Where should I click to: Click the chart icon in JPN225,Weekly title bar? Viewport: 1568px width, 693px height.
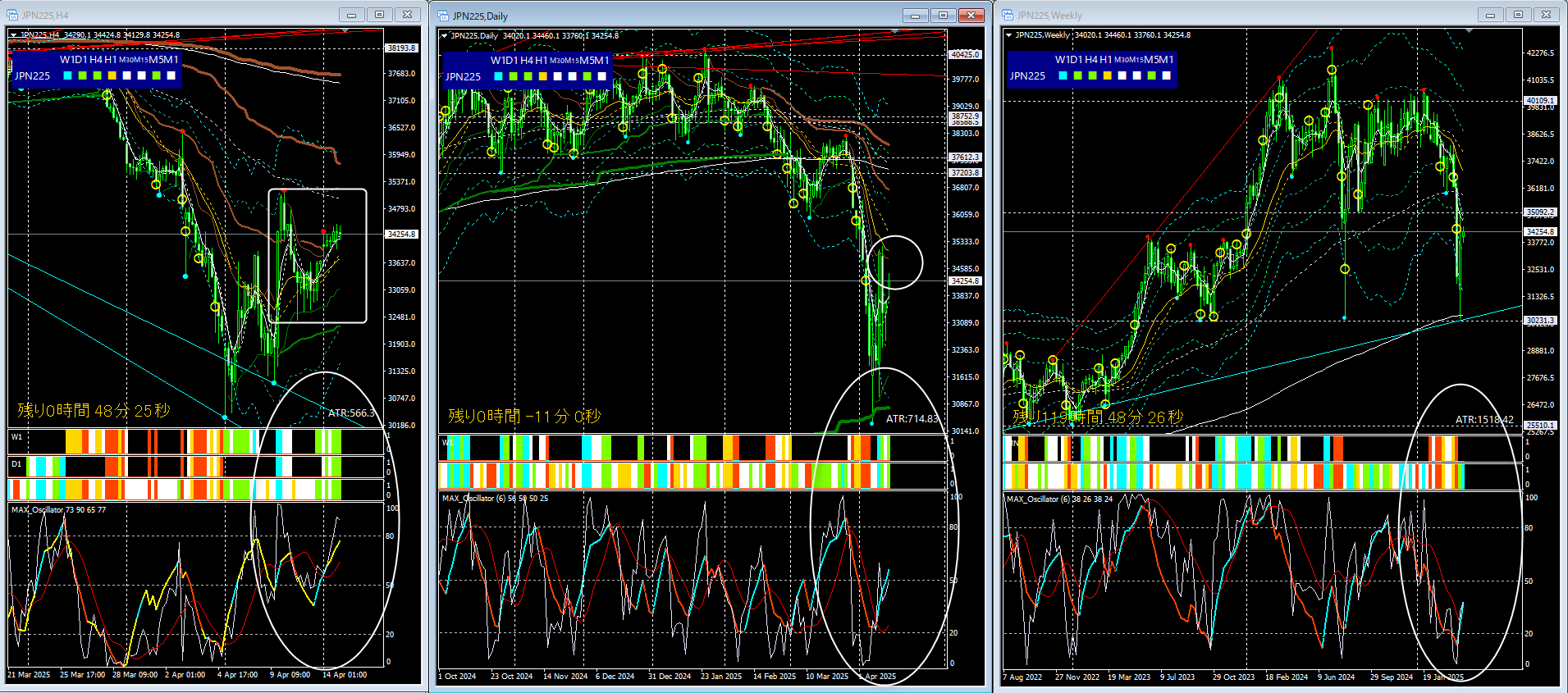coord(1008,15)
